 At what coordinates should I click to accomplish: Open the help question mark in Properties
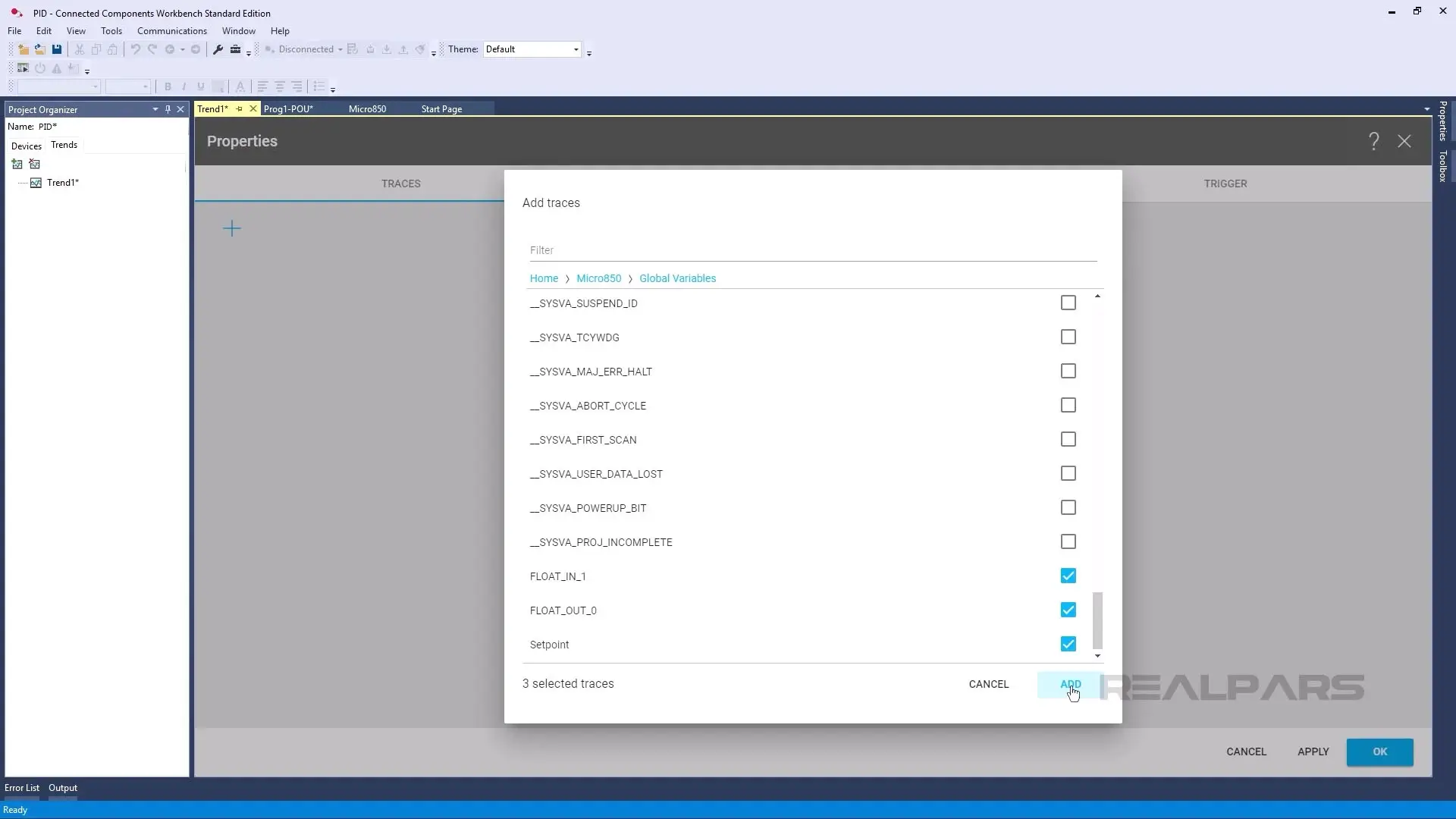pos(1374,141)
